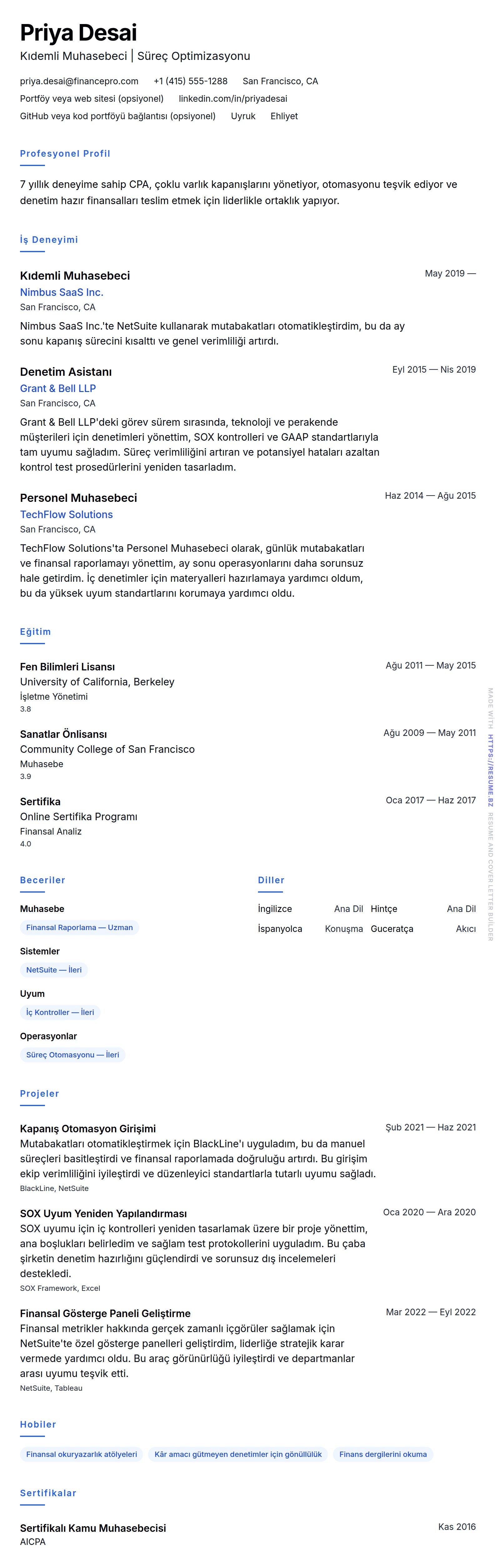Open the Grant & Bell LLP link
The width and height of the screenshot is (496, 1568).
(x=58, y=388)
